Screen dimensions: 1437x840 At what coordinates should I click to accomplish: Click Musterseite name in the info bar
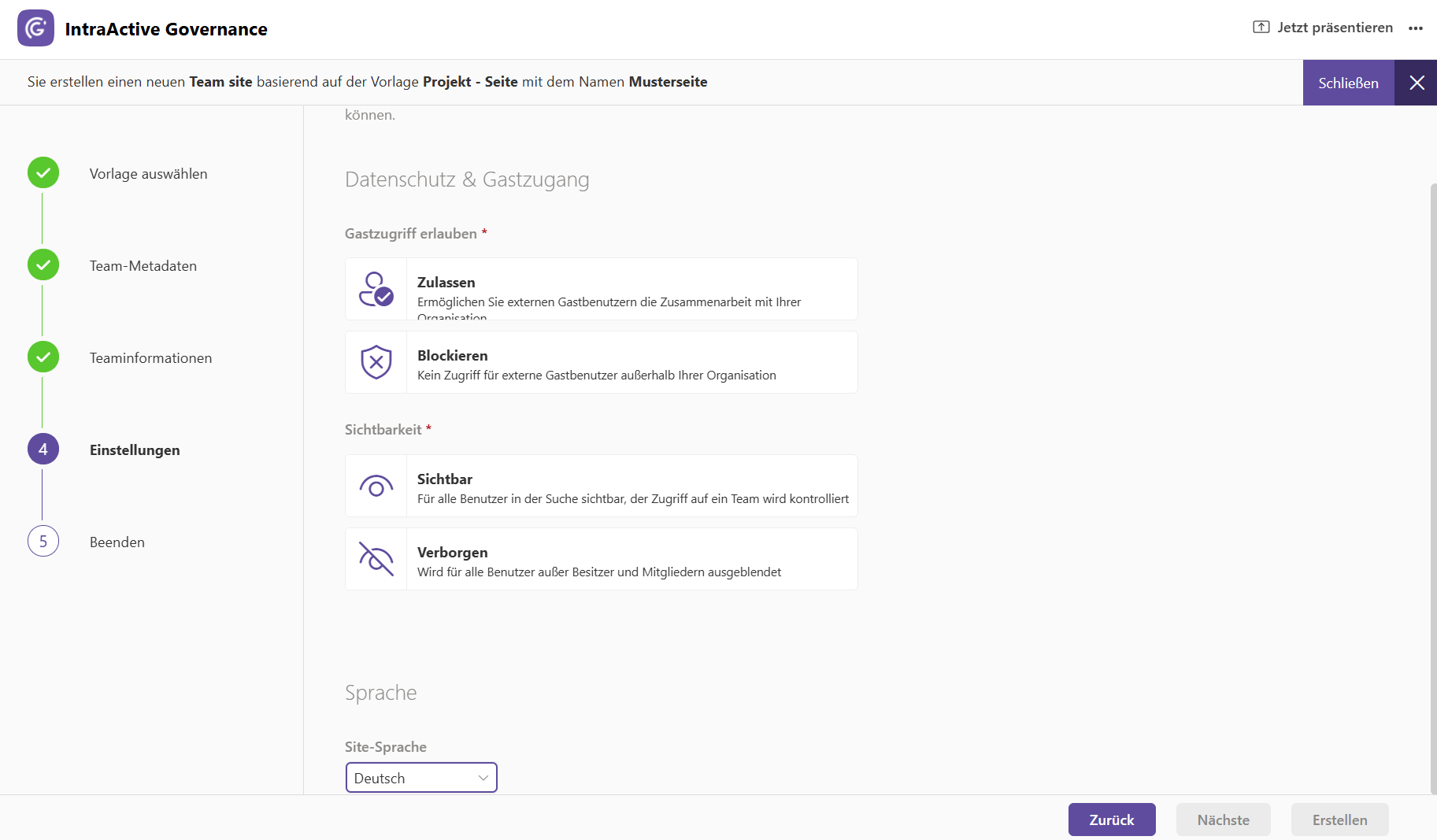coord(668,82)
